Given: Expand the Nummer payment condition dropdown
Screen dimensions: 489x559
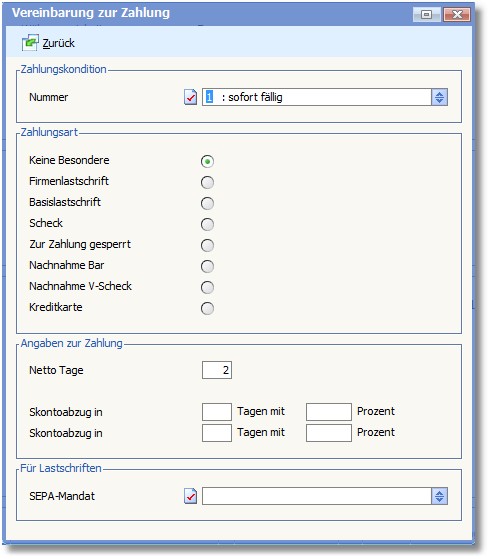Looking at the screenshot, I should [x=439, y=97].
